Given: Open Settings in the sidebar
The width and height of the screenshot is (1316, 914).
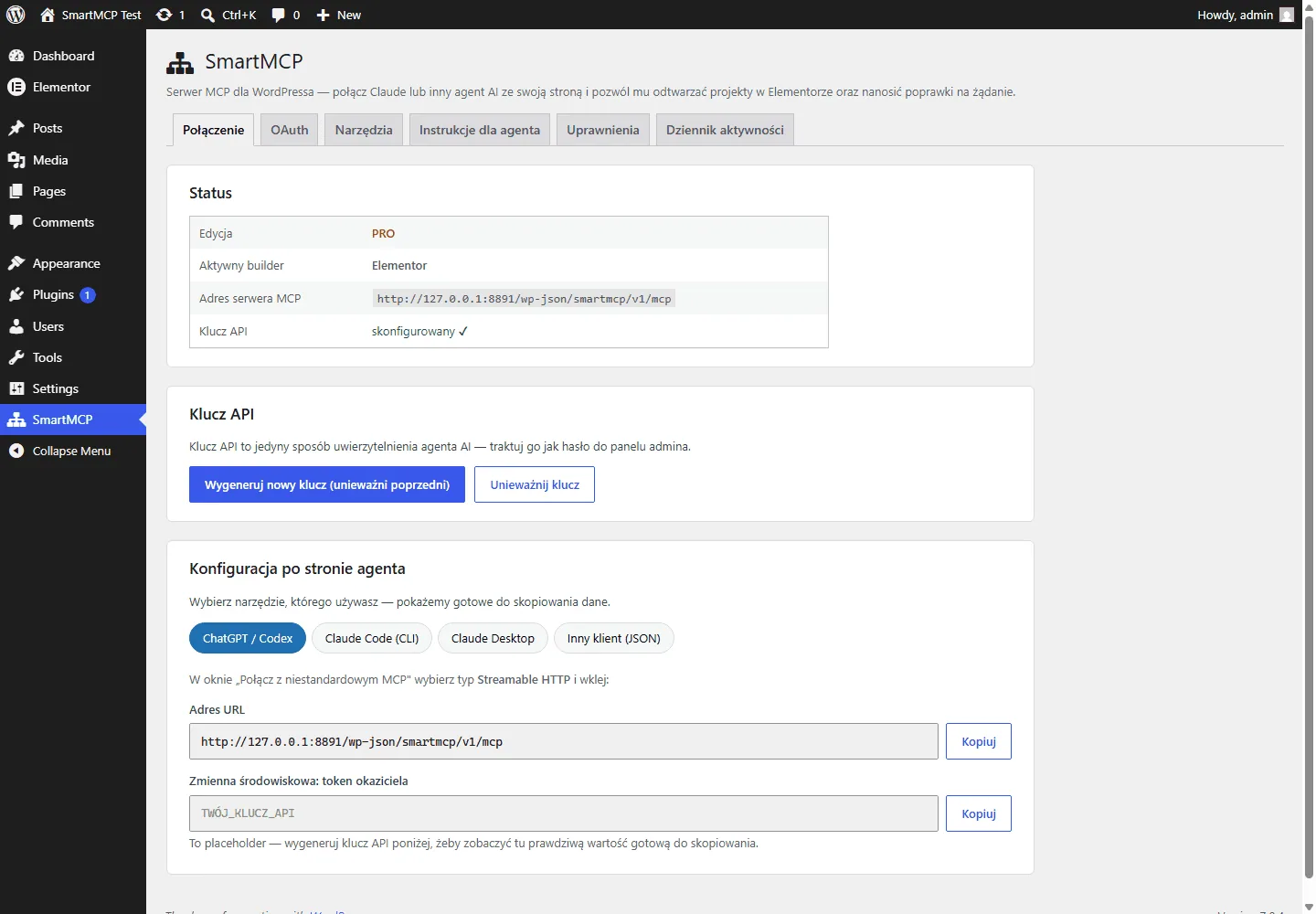Looking at the screenshot, I should 73,388.
